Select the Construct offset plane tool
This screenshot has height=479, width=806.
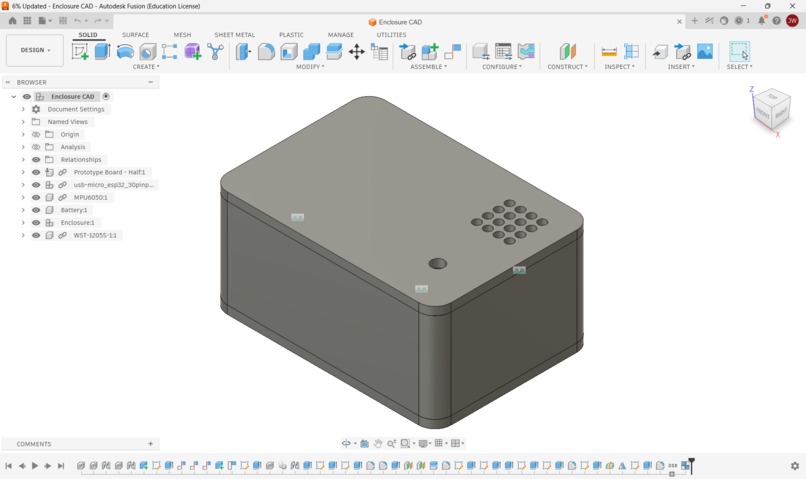pyautogui.click(x=567, y=52)
